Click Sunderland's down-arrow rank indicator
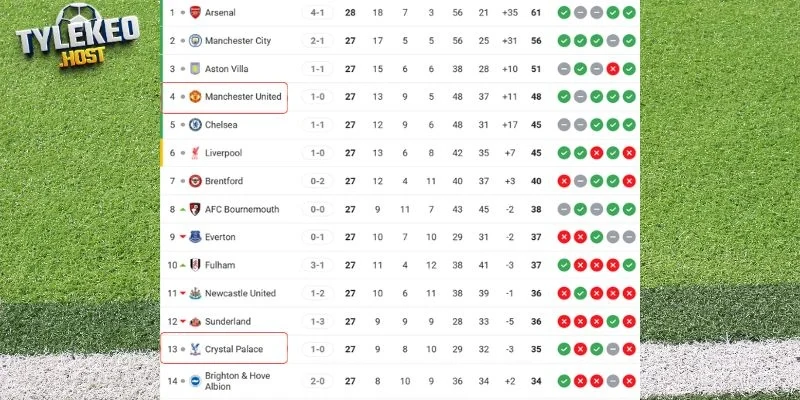Viewport: 800px width, 400px height. 184,322
